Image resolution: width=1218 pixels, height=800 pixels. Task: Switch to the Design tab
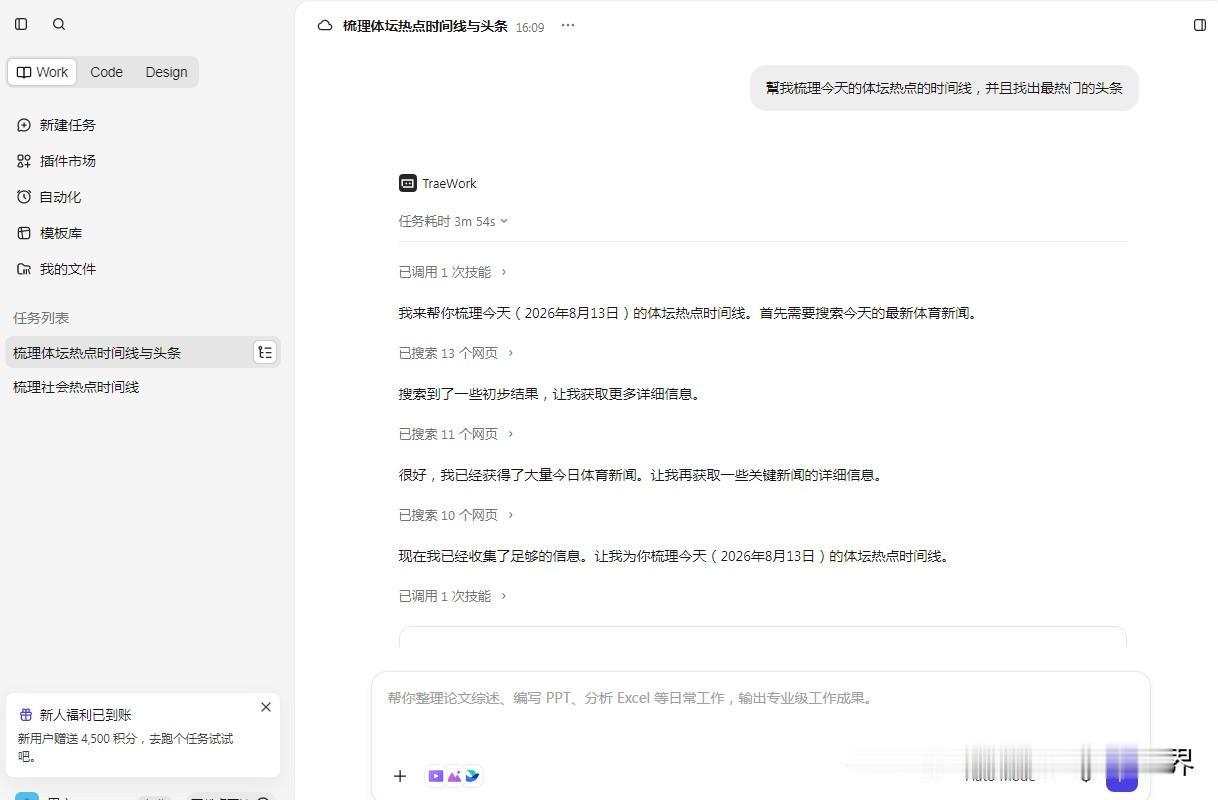click(166, 72)
